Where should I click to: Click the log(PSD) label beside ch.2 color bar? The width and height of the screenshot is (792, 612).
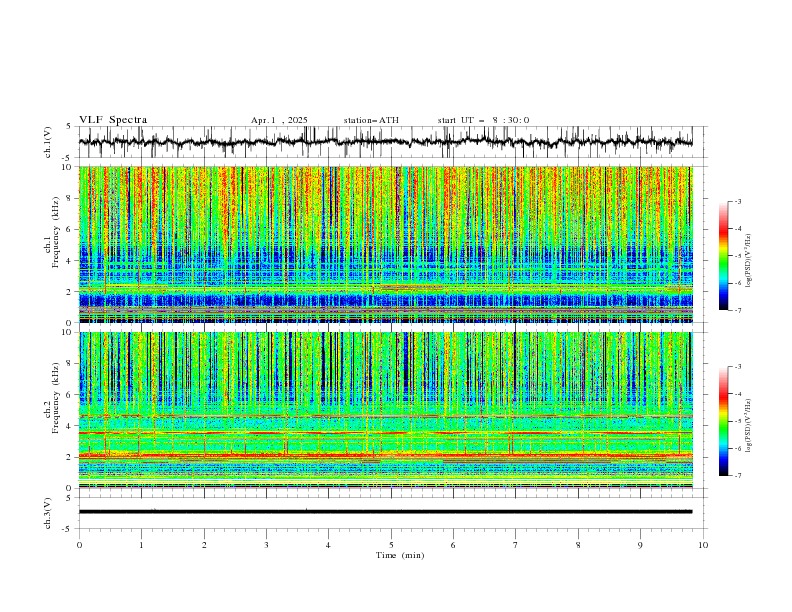[749, 426]
